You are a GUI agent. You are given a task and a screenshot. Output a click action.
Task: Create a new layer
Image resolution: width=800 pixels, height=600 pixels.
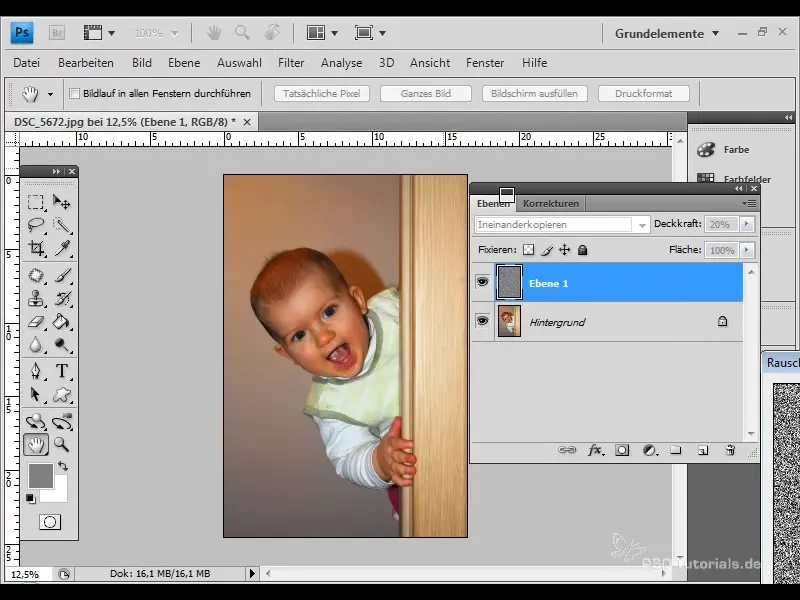(x=703, y=450)
